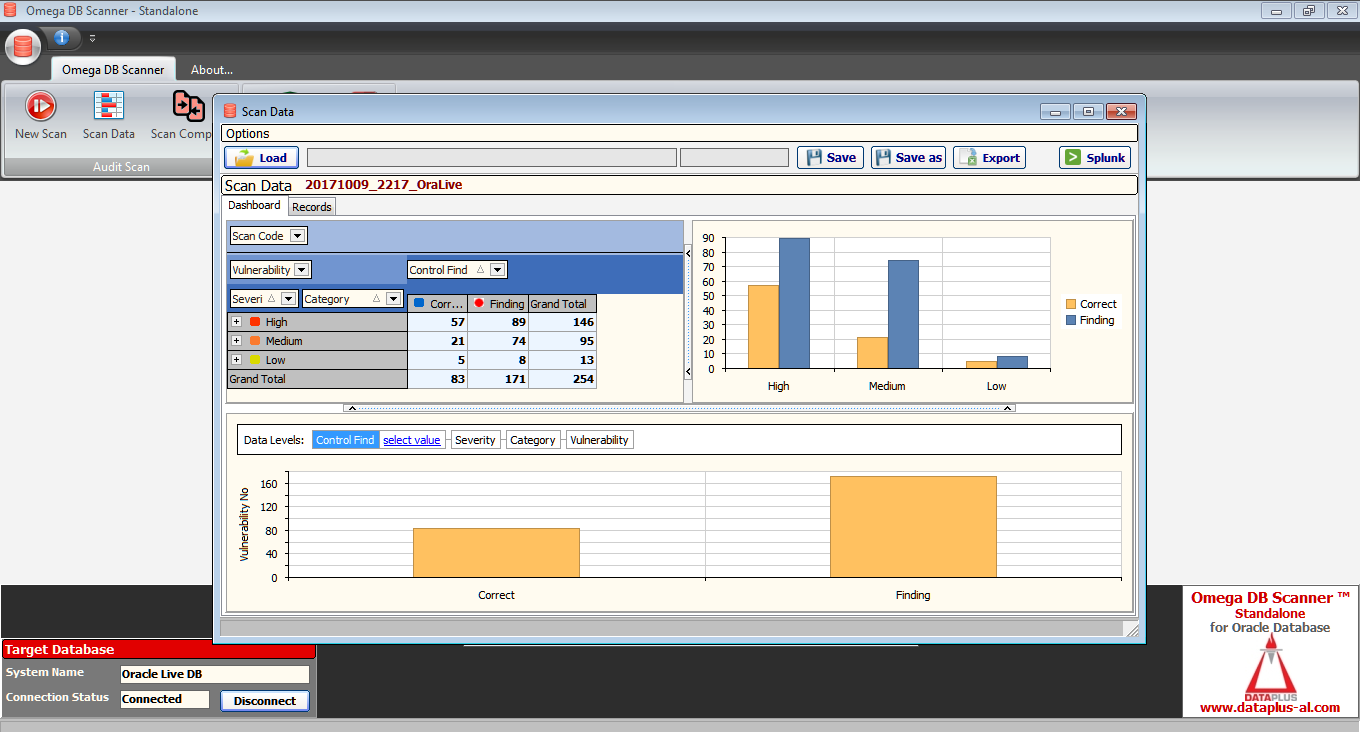This screenshot has height=732, width=1360.
Task: Select the Vulnerability data level
Action: click(x=600, y=440)
